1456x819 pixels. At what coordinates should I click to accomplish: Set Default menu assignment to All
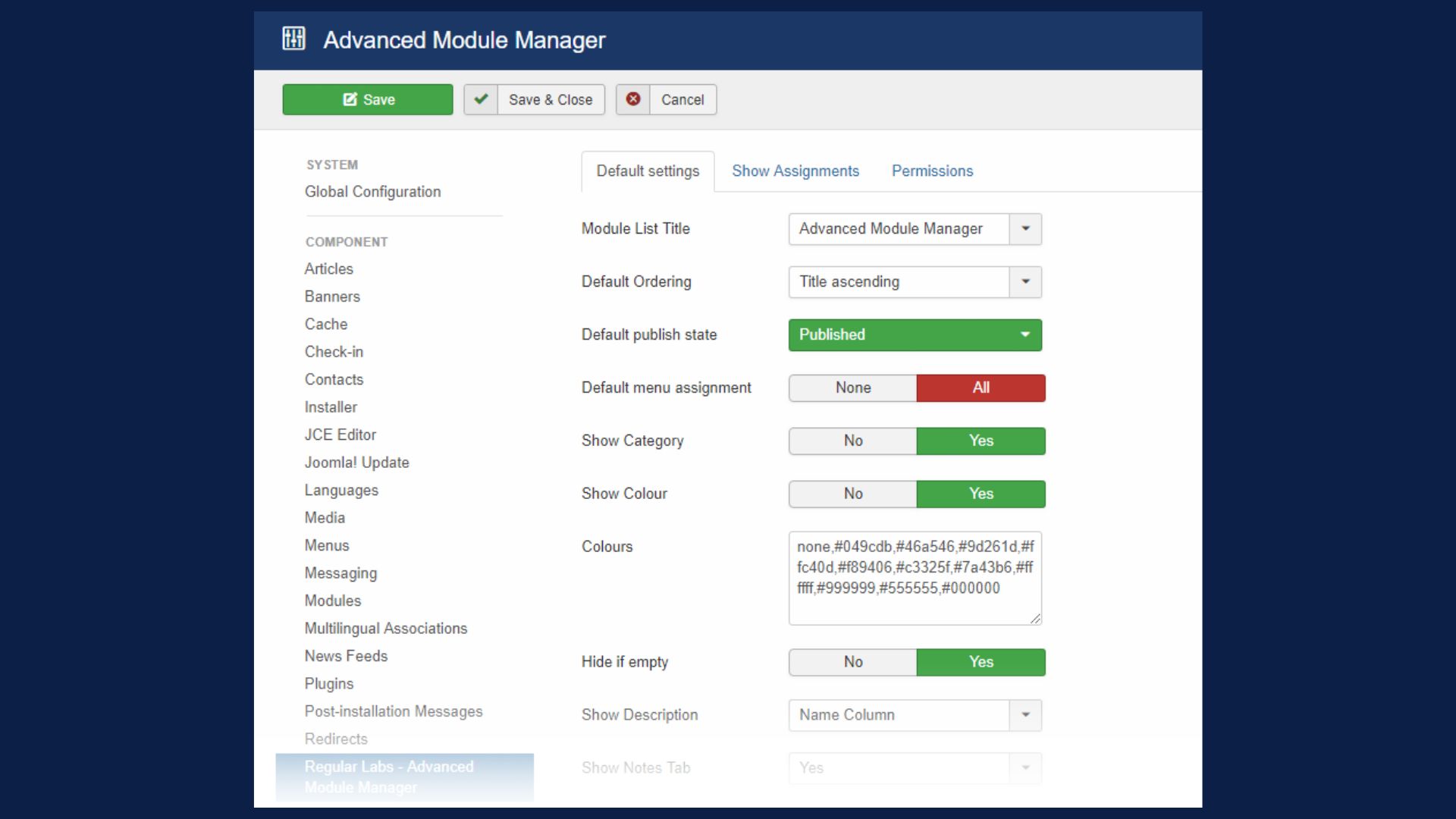pos(981,388)
